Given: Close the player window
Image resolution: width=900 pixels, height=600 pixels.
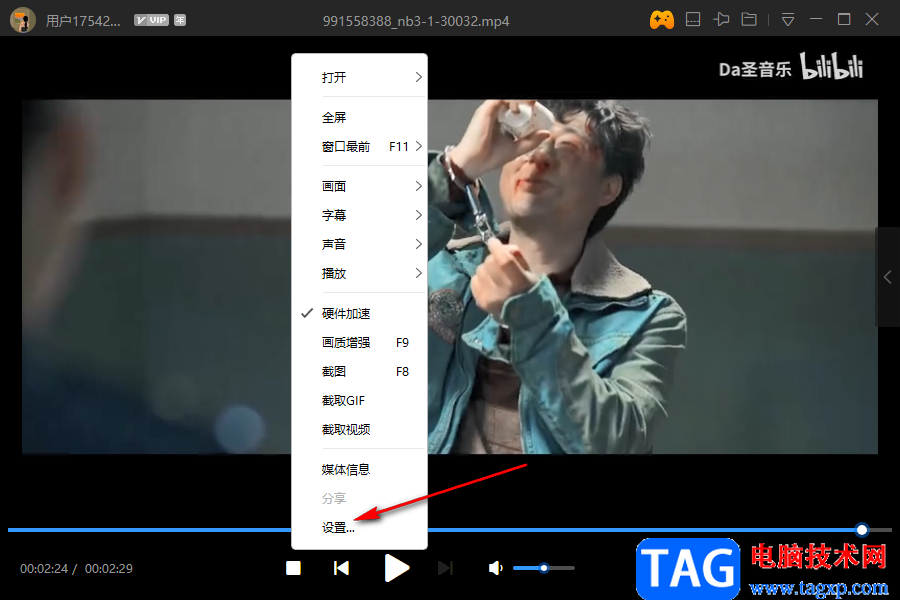Looking at the screenshot, I should 872,20.
